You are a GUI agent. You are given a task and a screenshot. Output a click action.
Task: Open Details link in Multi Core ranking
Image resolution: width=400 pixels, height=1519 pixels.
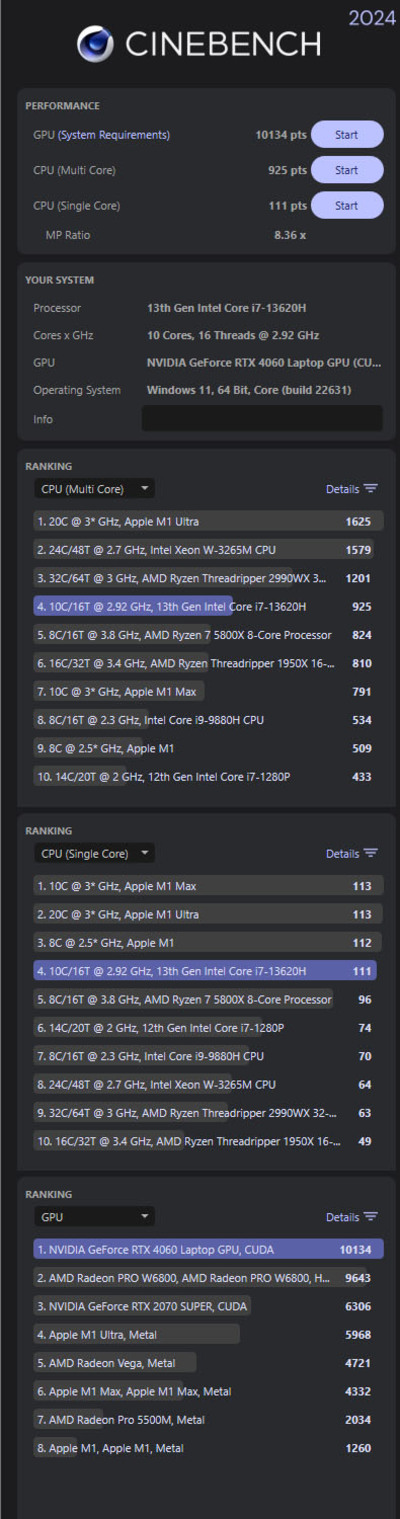(x=342, y=489)
